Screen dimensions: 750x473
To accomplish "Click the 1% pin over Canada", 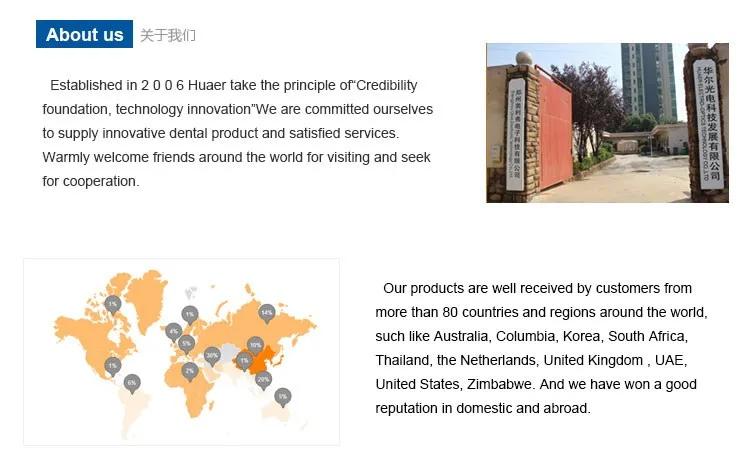I will point(112,302).
